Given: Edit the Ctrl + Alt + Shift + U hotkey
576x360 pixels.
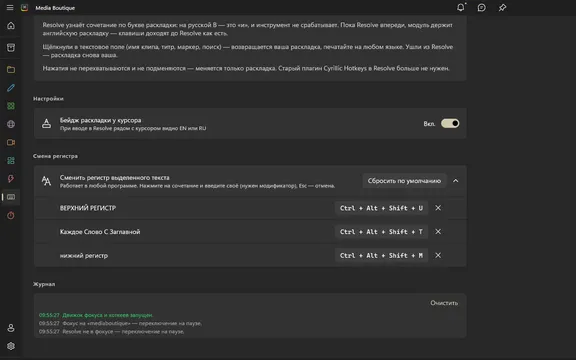Looking at the screenshot, I should 381,208.
